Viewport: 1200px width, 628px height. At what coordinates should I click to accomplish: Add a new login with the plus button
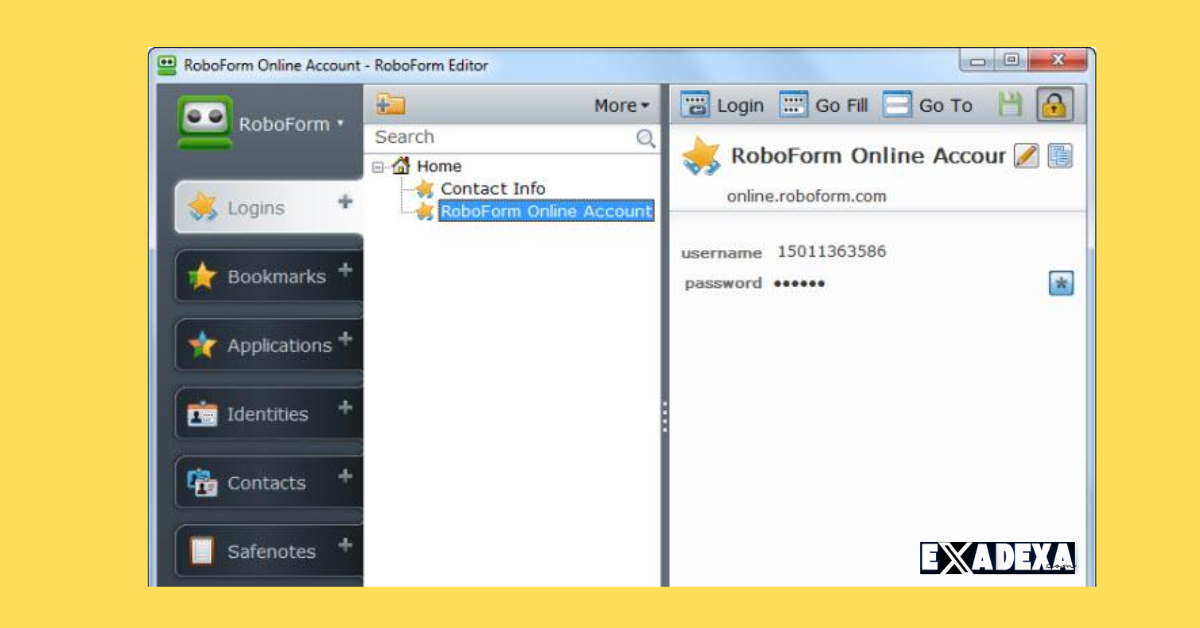[x=345, y=202]
